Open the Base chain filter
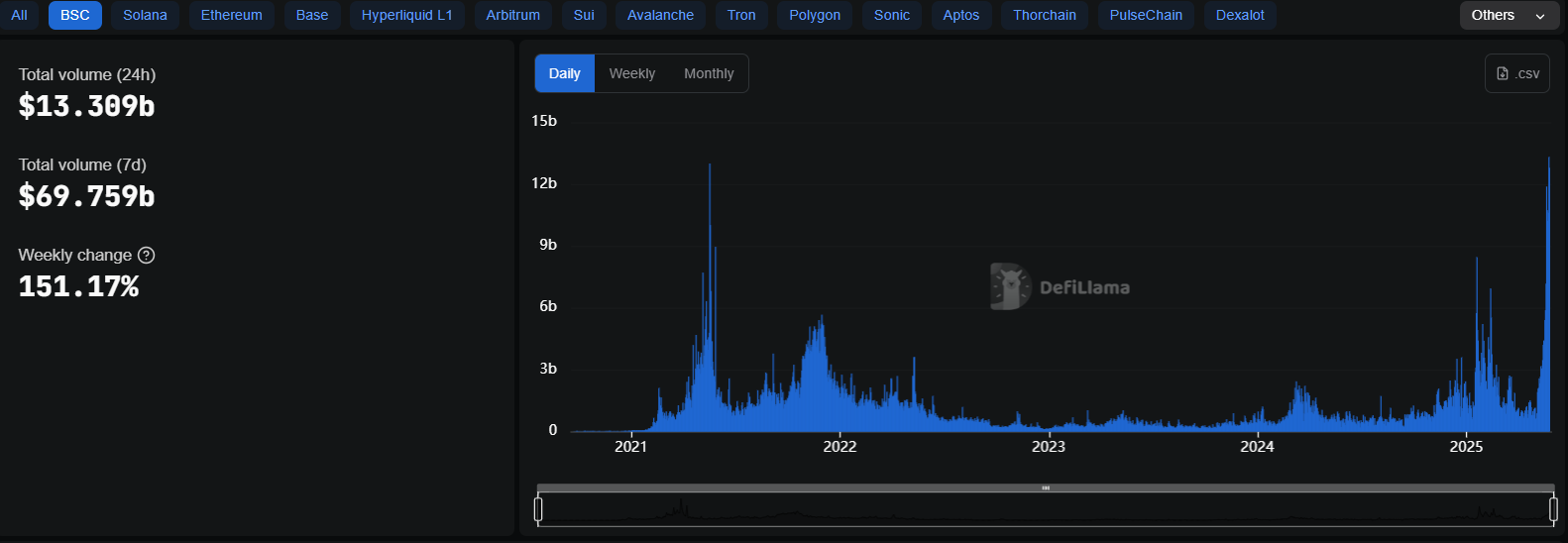 [312, 15]
